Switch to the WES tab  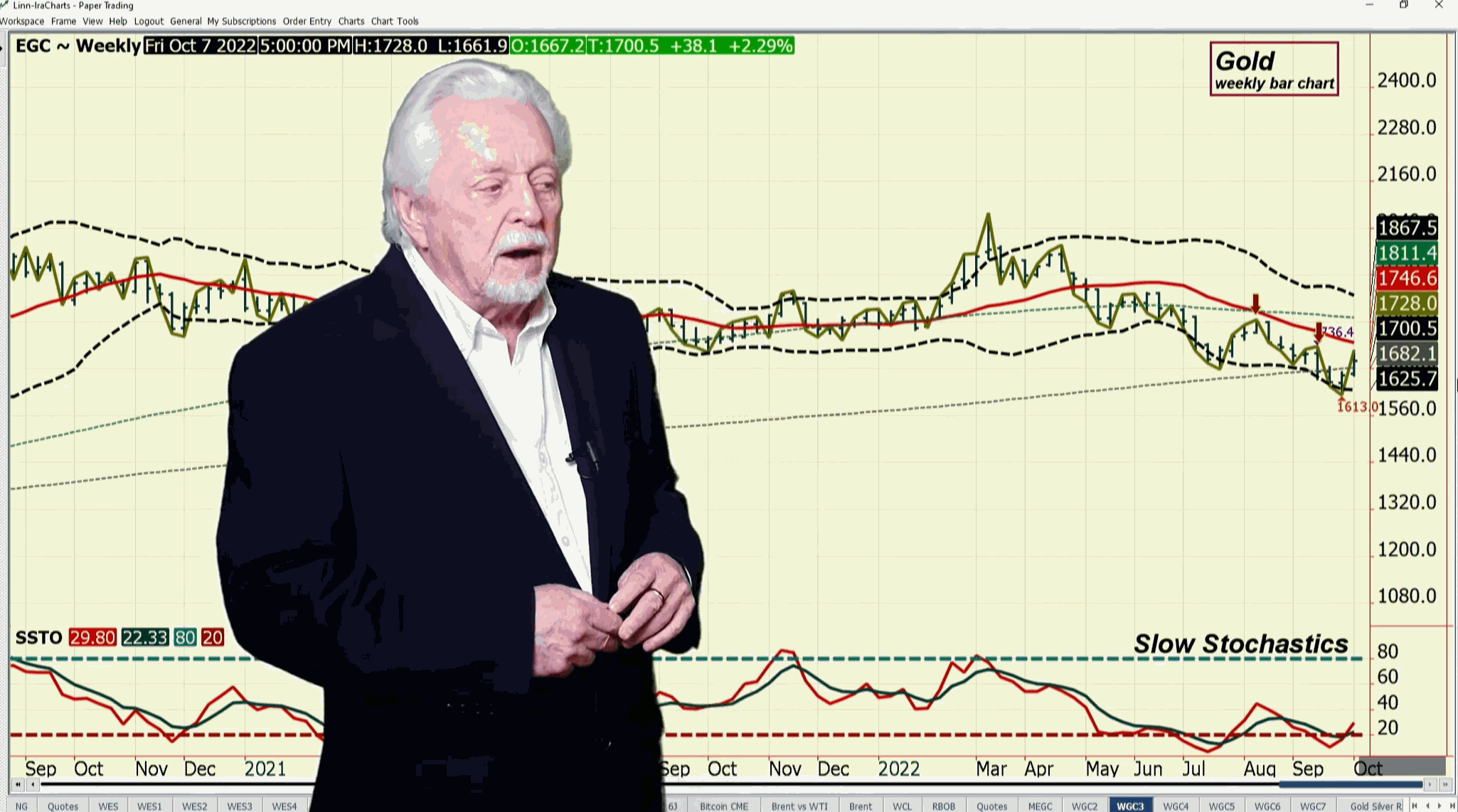(108, 806)
